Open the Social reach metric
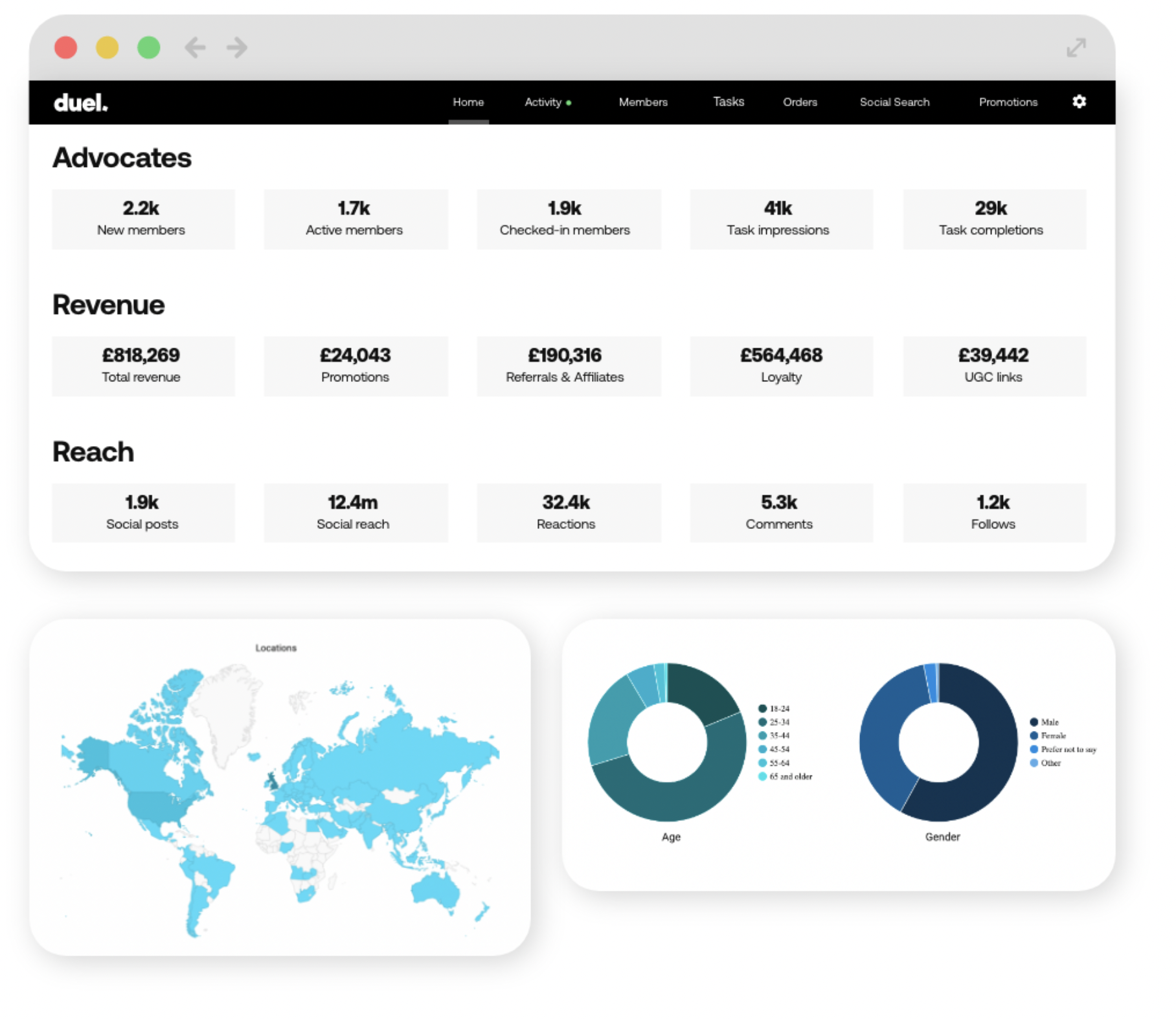 point(355,512)
